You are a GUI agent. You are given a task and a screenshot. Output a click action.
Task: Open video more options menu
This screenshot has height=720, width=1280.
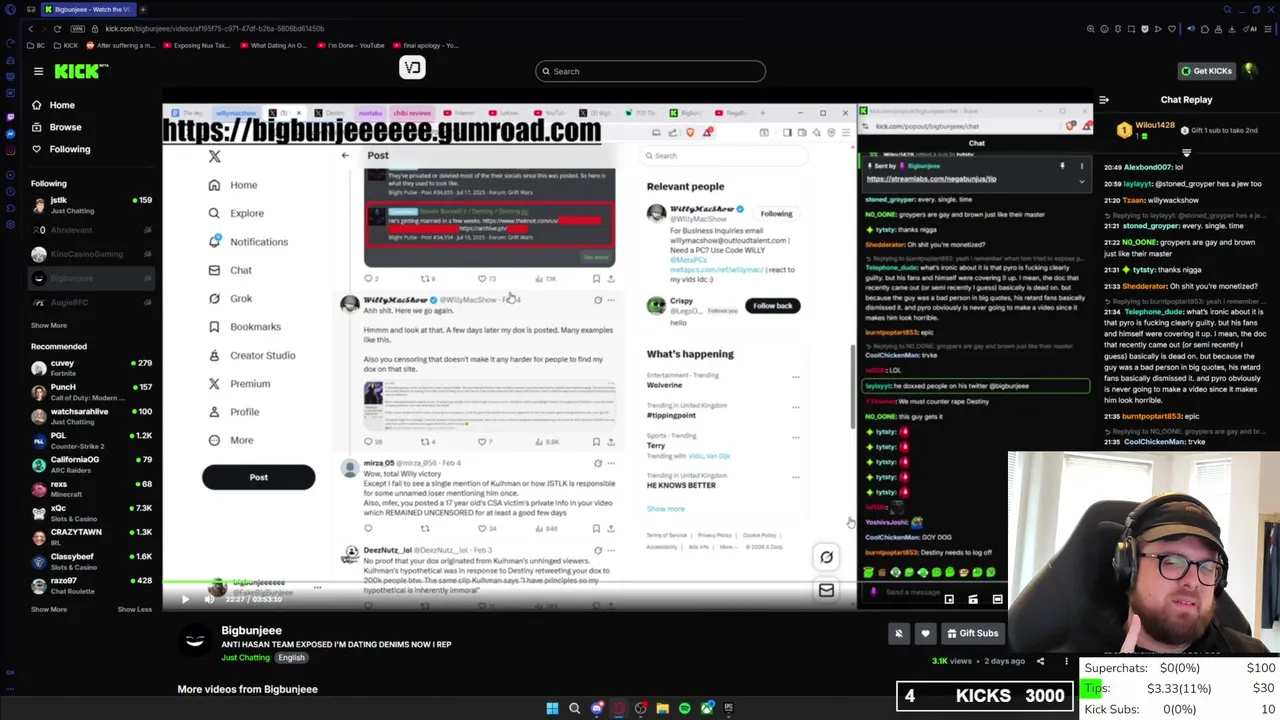(1066, 661)
